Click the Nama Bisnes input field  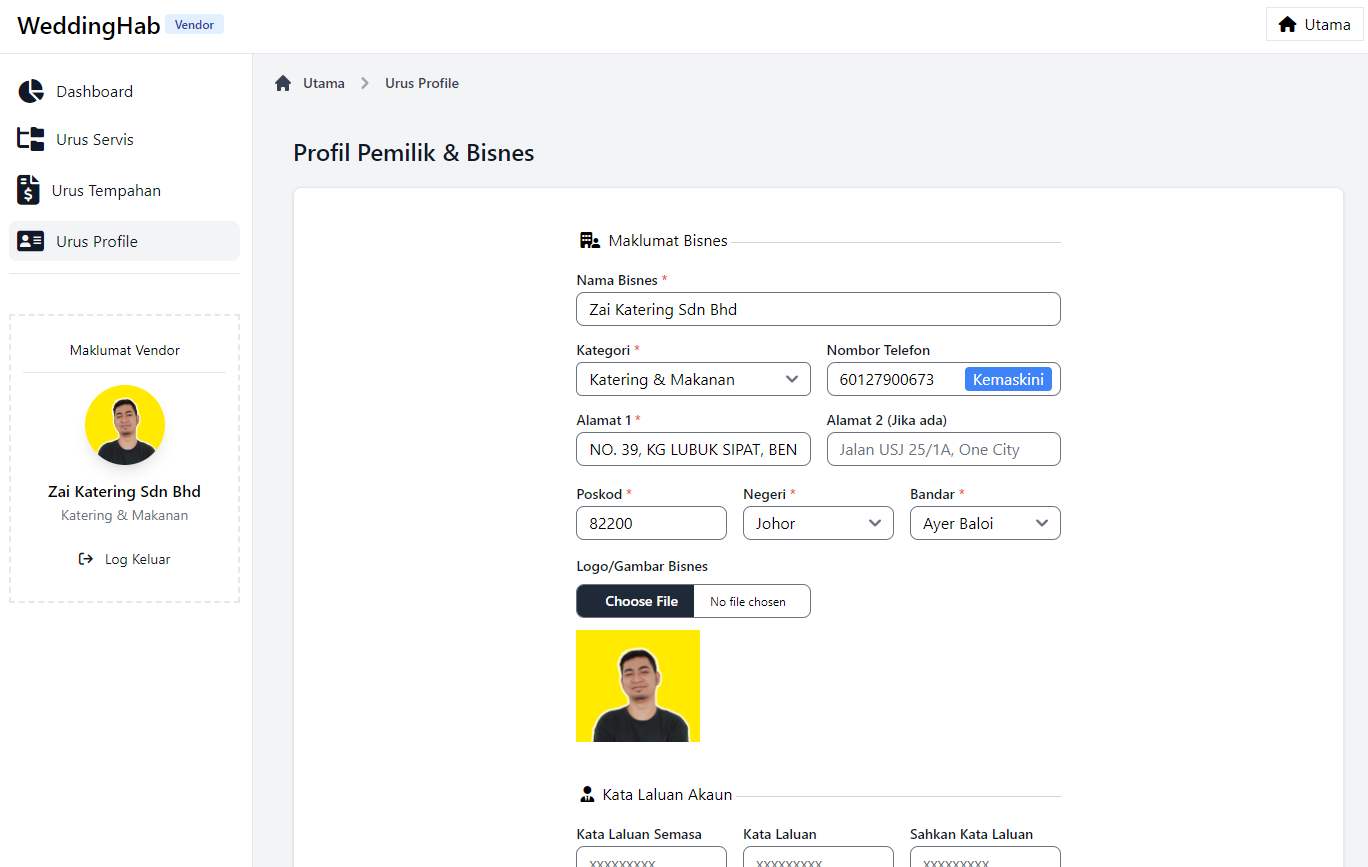tap(818, 309)
